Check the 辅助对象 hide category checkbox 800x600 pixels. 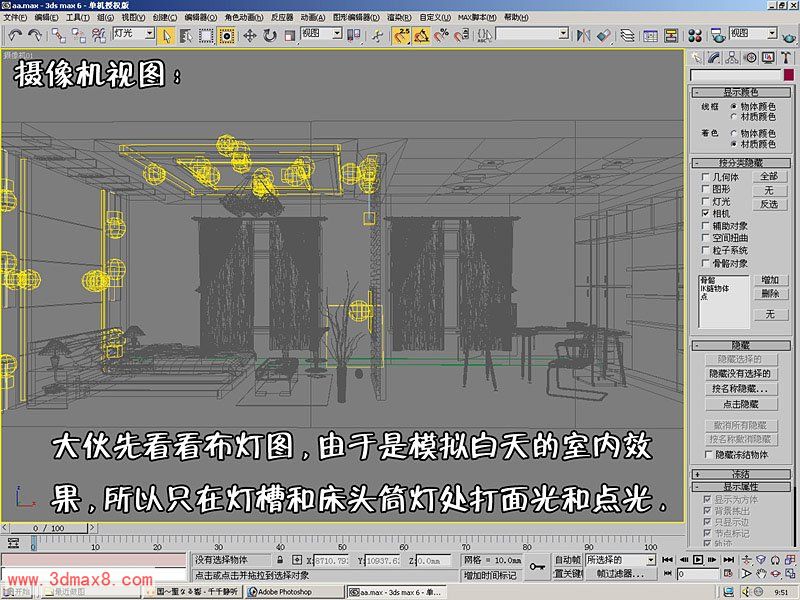click(x=706, y=226)
